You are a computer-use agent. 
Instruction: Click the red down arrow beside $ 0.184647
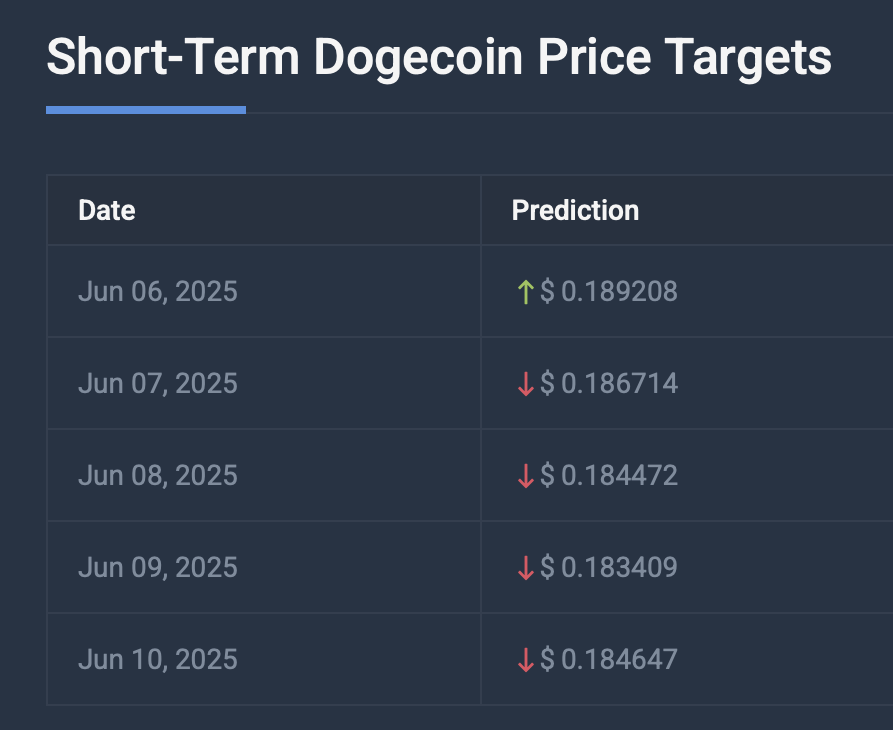[x=525, y=660]
